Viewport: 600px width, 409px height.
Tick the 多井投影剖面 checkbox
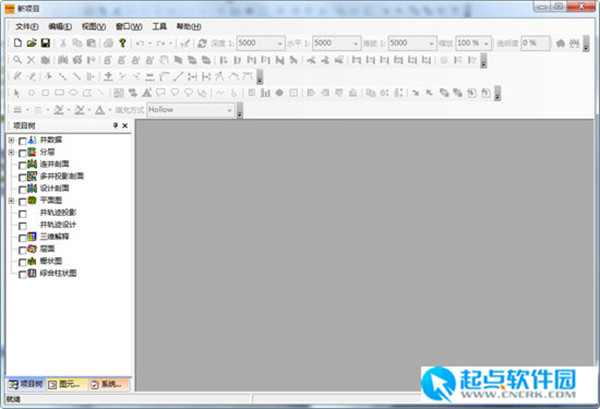23,178
